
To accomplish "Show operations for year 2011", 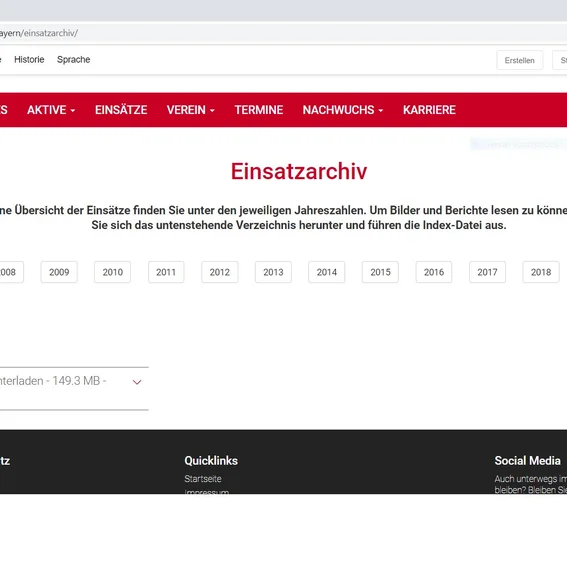I will tap(166, 272).
